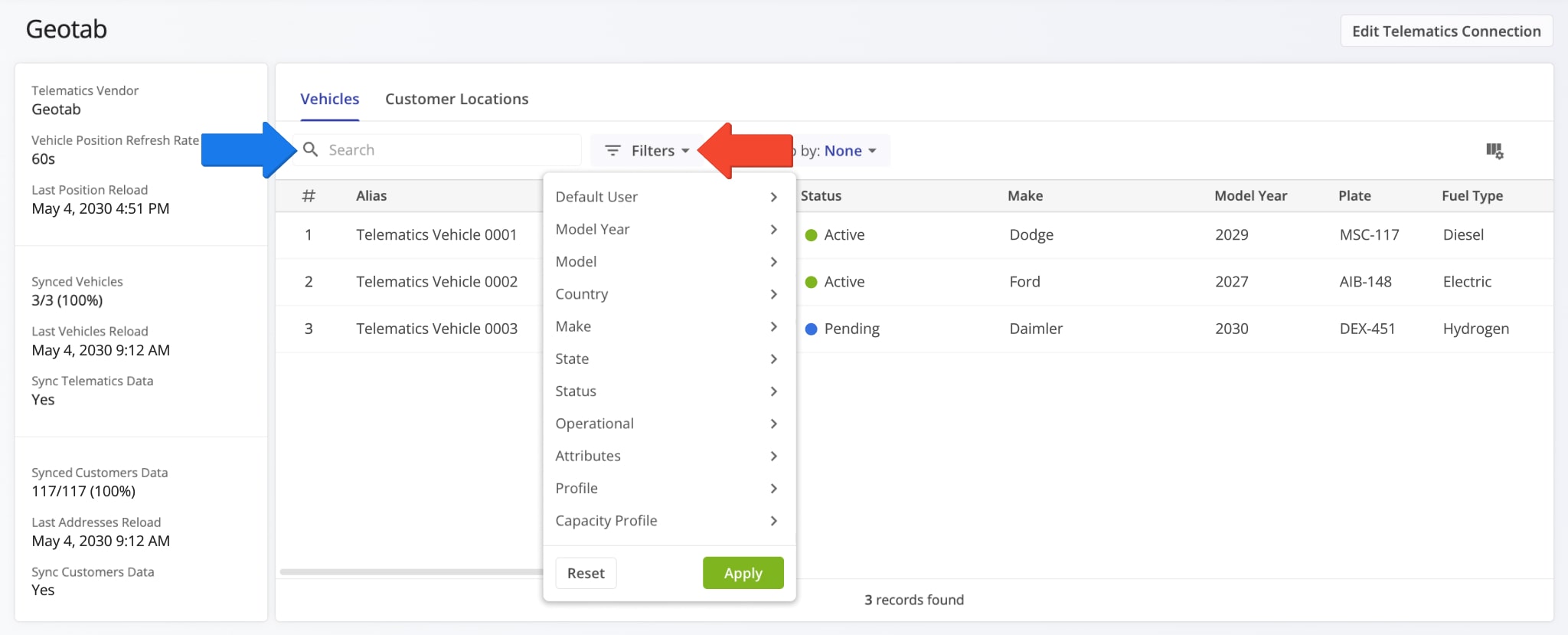Image resolution: width=1568 pixels, height=635 pixels.
Task: Click the Status column header
Action: (x=821, y=196)
